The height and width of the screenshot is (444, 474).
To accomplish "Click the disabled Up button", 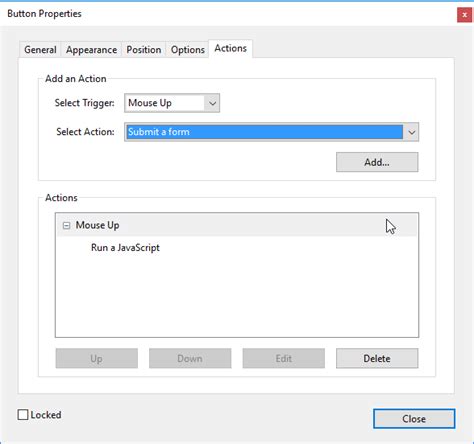I will click(x=97, y=358).
